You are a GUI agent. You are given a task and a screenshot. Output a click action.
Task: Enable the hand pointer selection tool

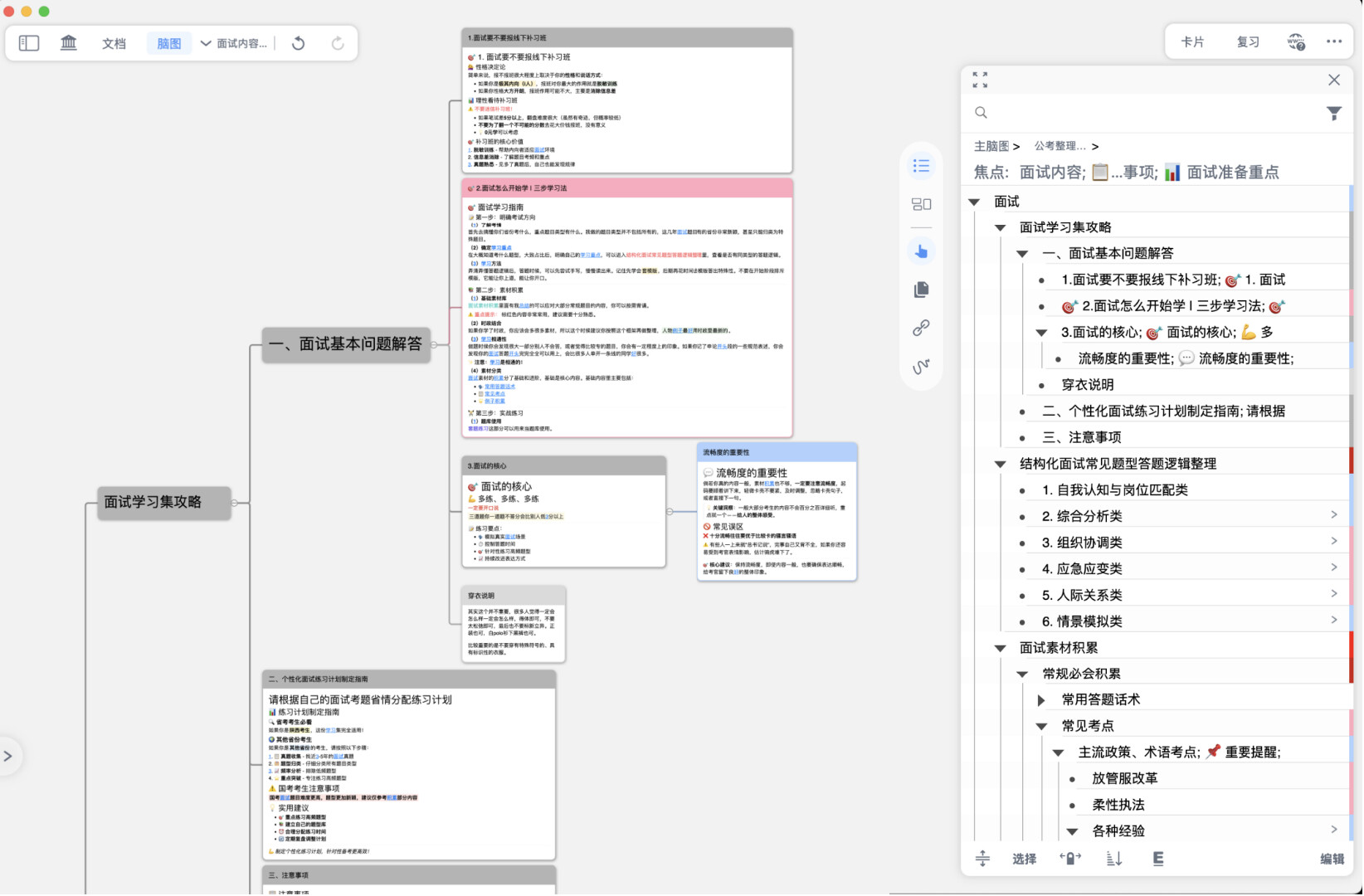pyautogui.click(x=921, y=251)
